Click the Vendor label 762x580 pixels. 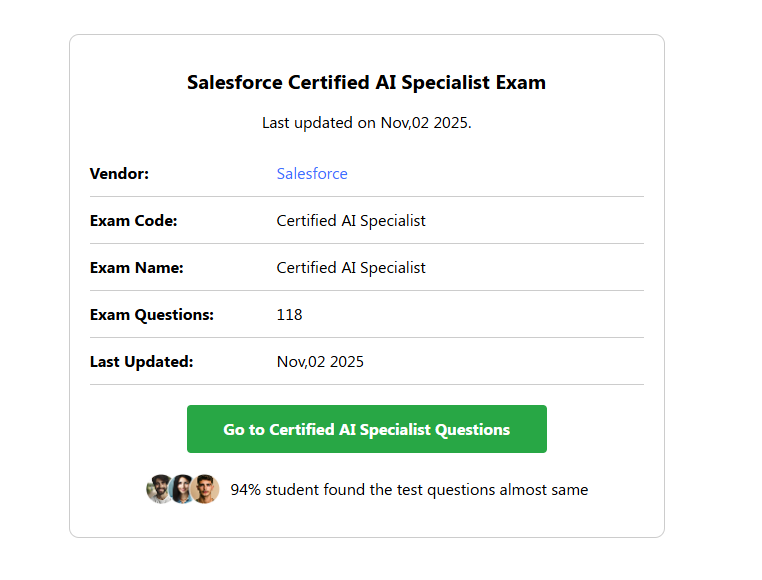click(119, 174)
